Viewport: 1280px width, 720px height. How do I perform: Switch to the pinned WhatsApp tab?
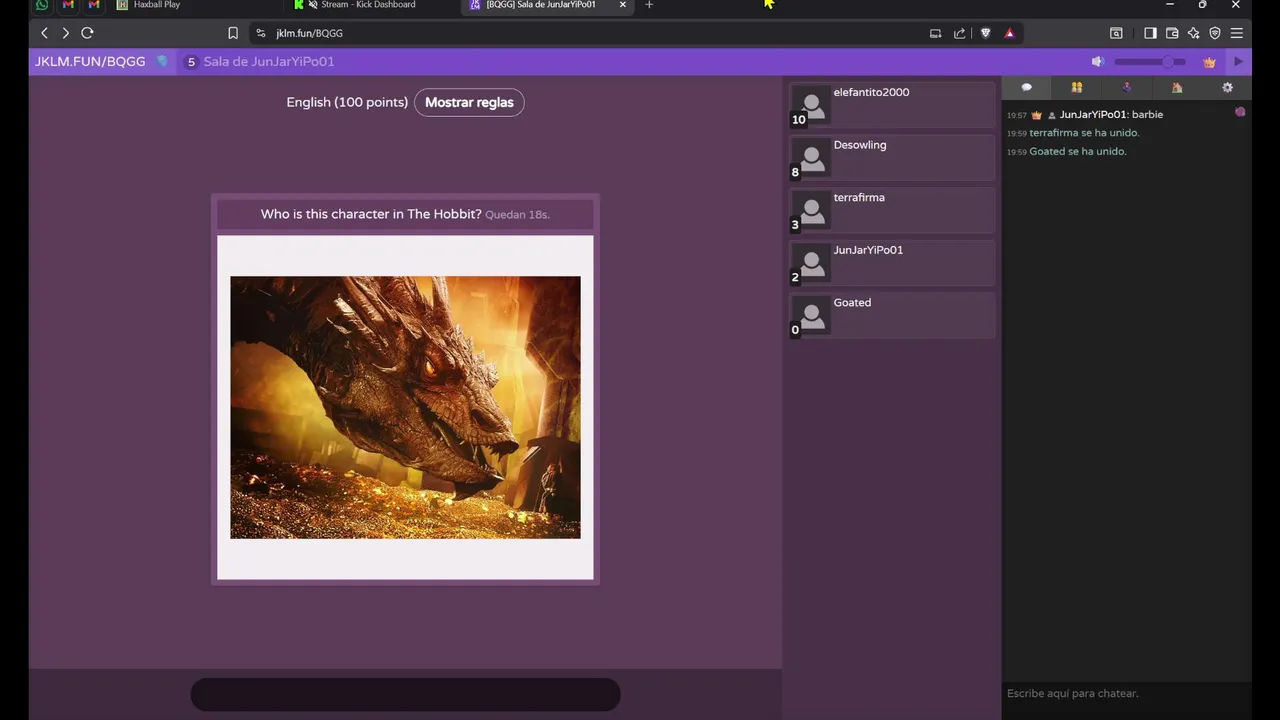[x=42, y=5]
